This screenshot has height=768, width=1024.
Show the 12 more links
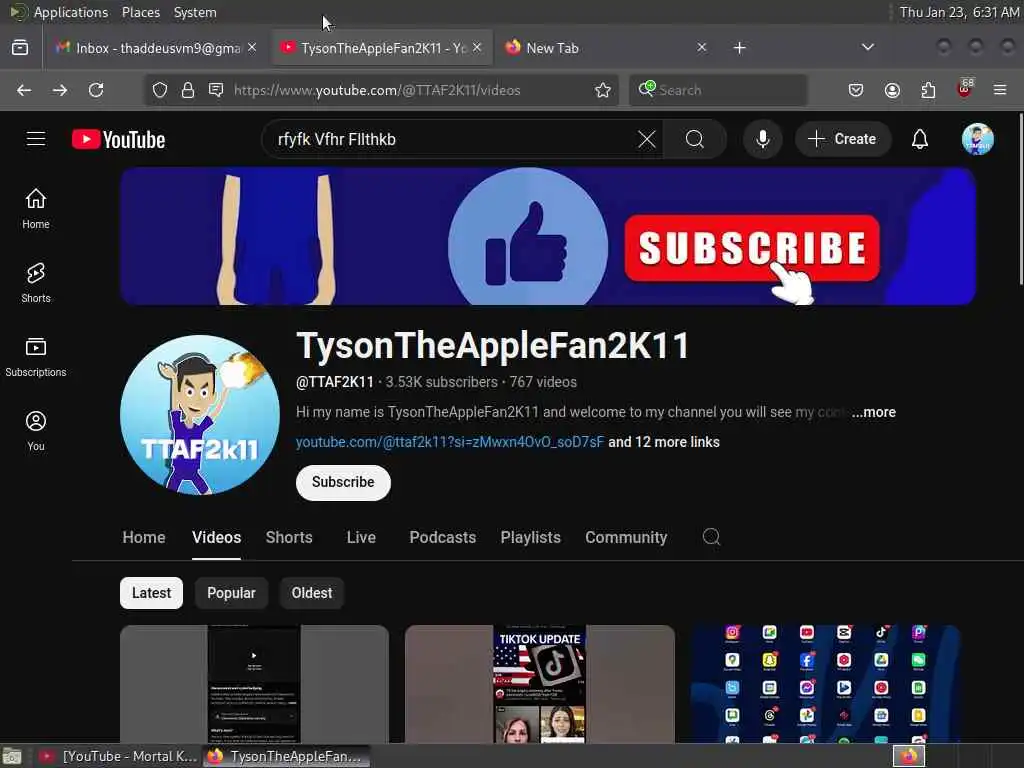coord(664,442)
